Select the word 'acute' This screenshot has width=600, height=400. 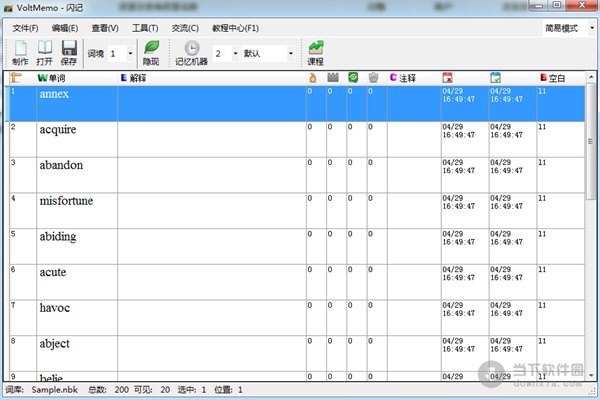(x=53, y=272)
